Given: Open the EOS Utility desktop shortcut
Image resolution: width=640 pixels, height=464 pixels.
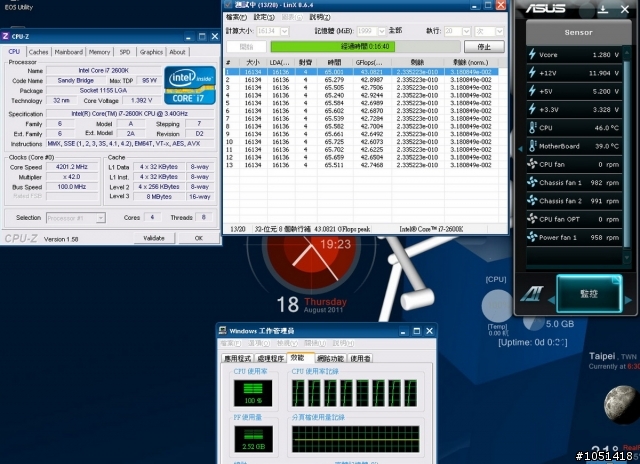Looking at the screenshot, I should pyautogui.click(x=18, y=6).
